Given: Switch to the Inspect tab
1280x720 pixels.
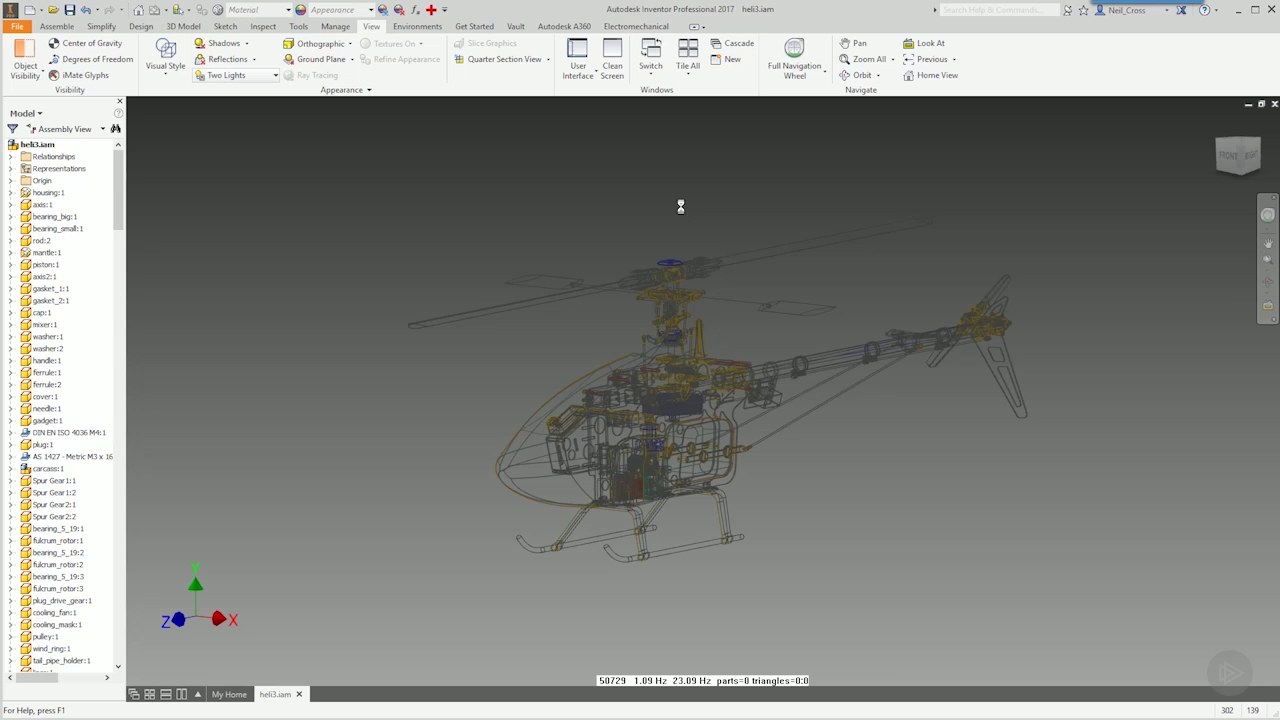Looking at the screenshot, I should click(x=263, y=26).
